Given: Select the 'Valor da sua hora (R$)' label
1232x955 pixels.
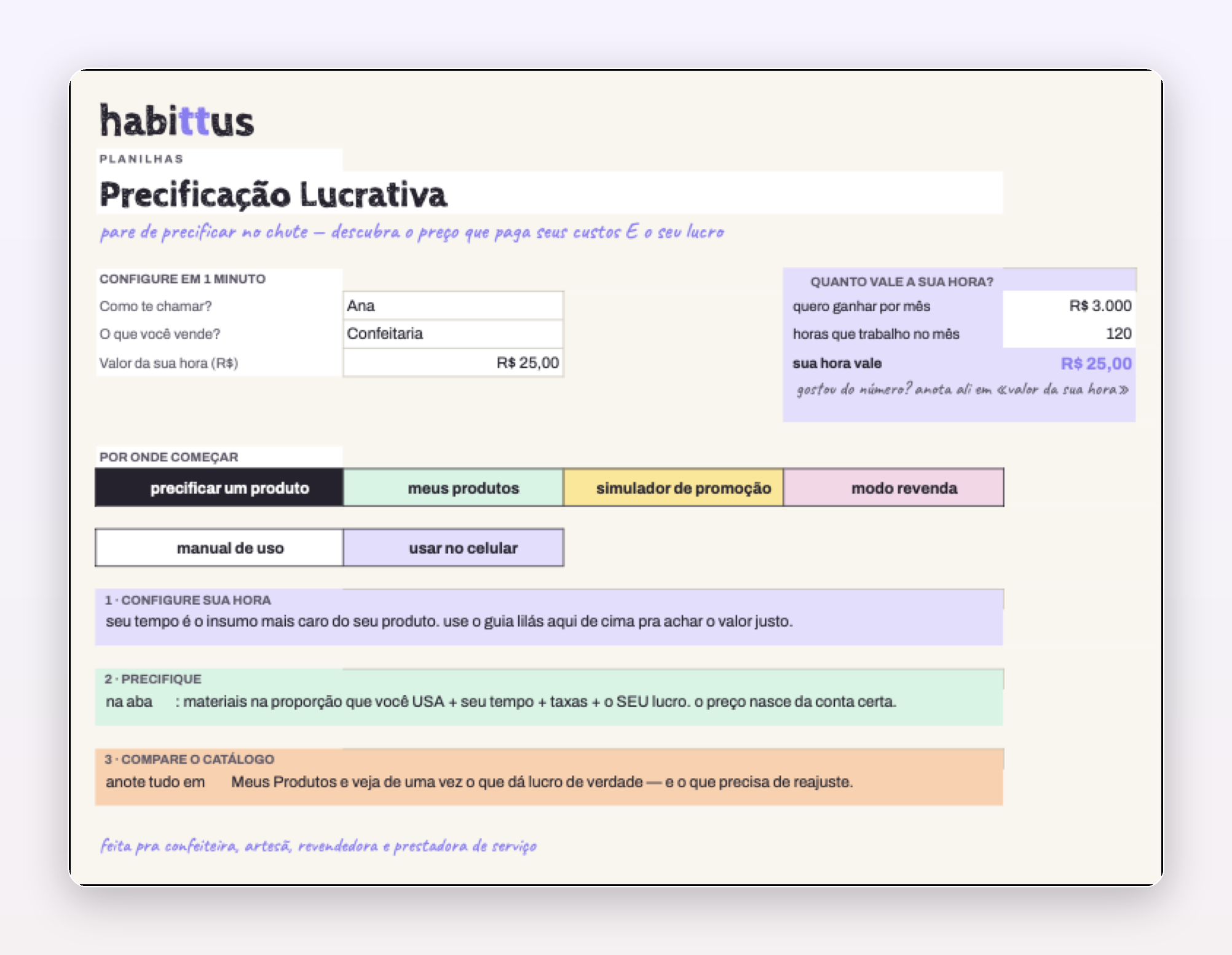Looking at the screenshot, I should coord(169,363).
